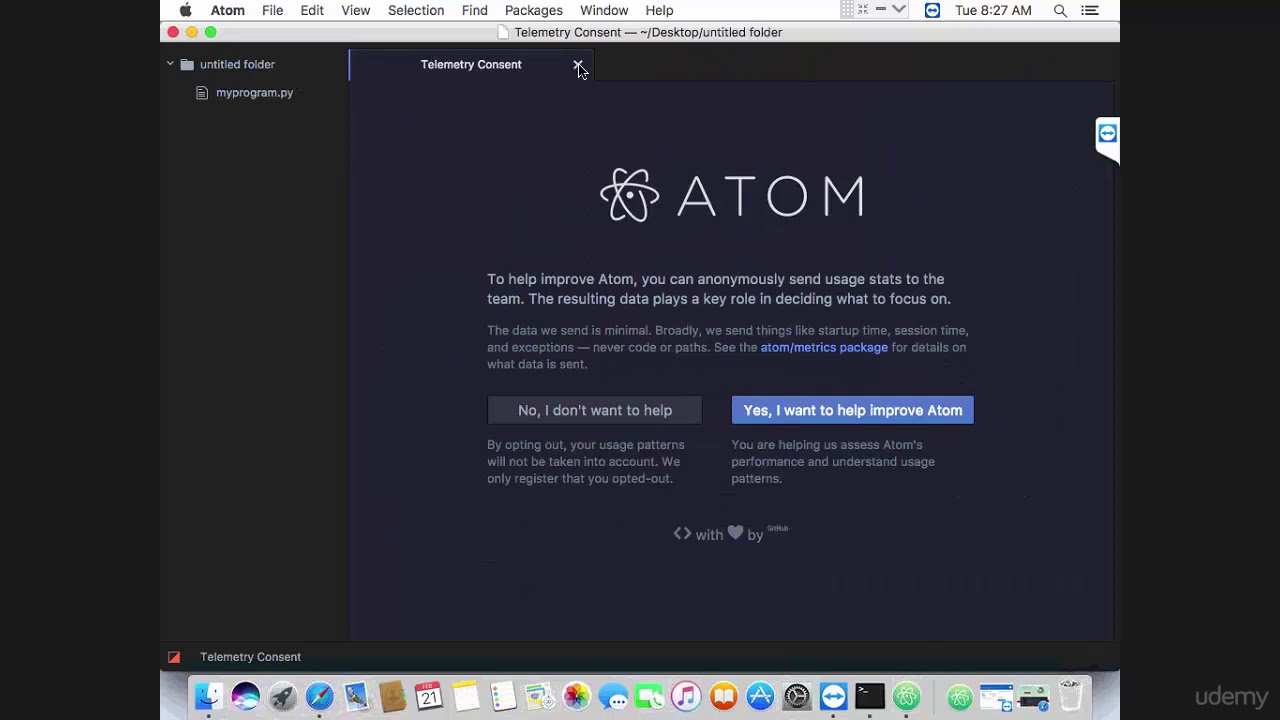Click the GitHub logo link in footer
Screen dimensions: 1280x720
(778, 528)
